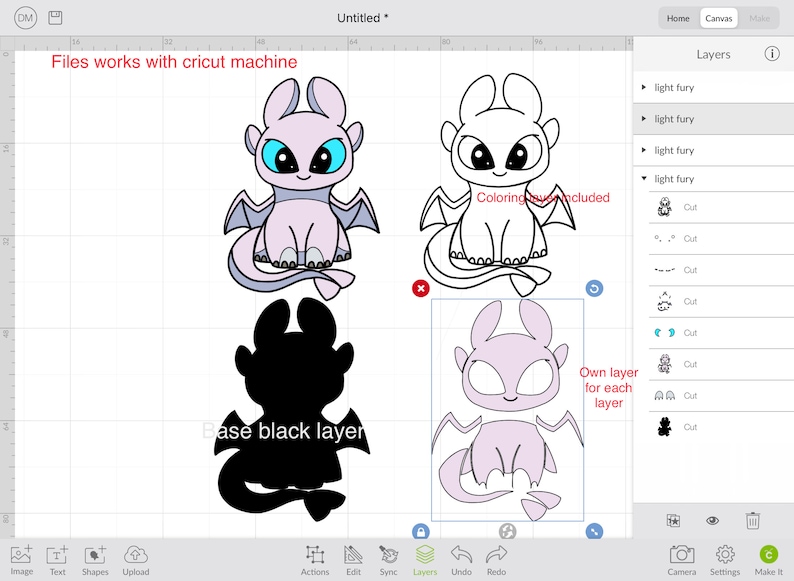The width and height of the screenshot is (794, 581).
Task: Open the Image tool
Action: coord(22,560)
